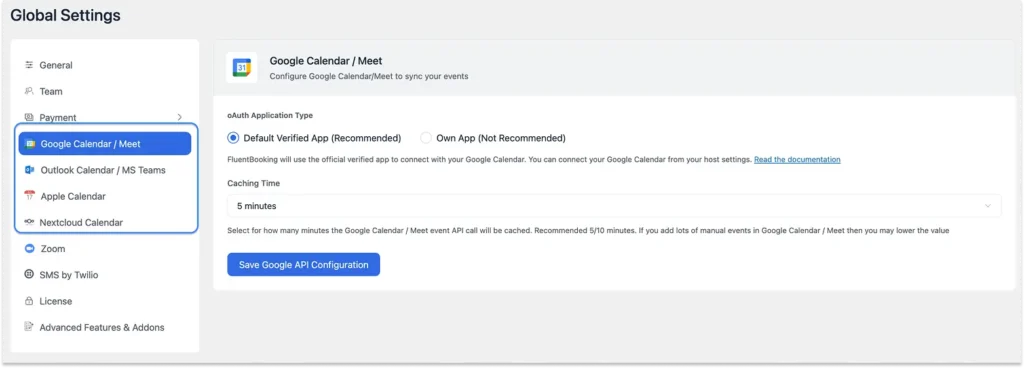Click the Apple Calendar sidebar icon
The image size is (1024, 368).
click(29, 196)
